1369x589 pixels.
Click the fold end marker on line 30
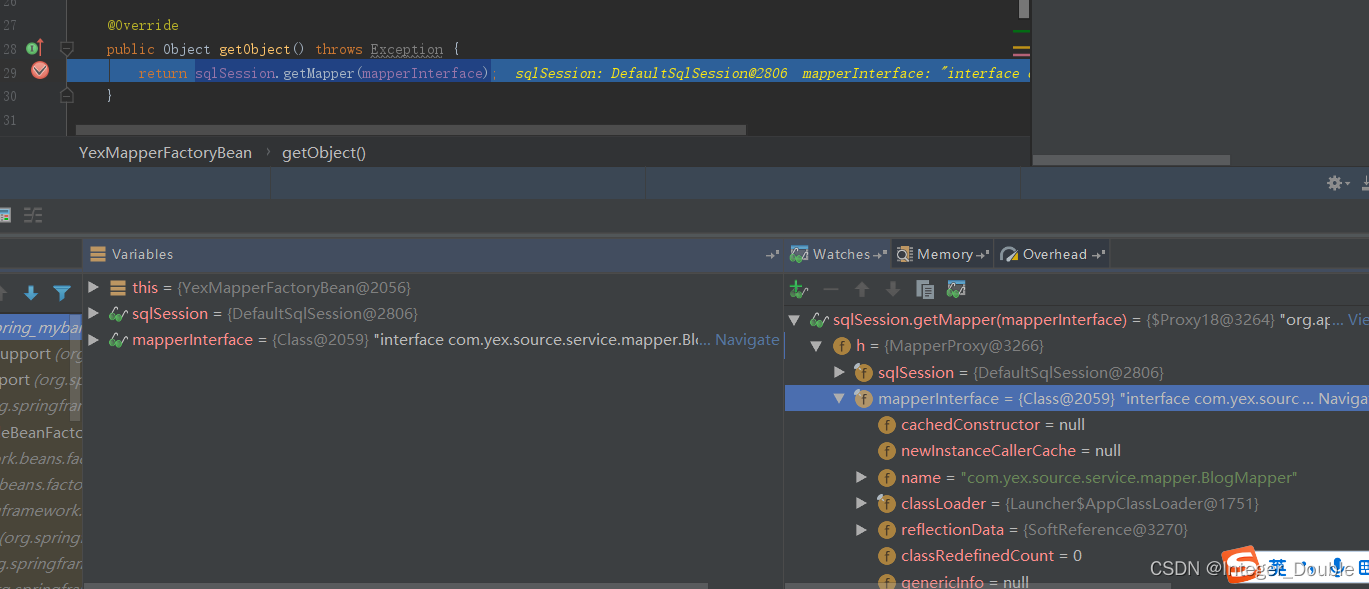[x=67, y=96]
